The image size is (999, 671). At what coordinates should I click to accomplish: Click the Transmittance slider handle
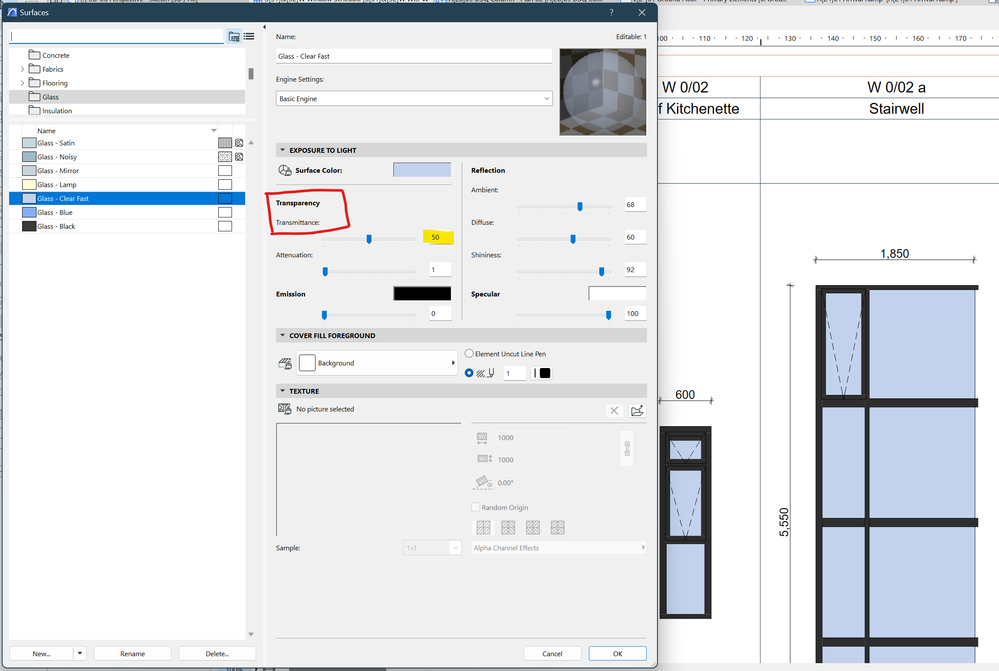coord(369,239)
